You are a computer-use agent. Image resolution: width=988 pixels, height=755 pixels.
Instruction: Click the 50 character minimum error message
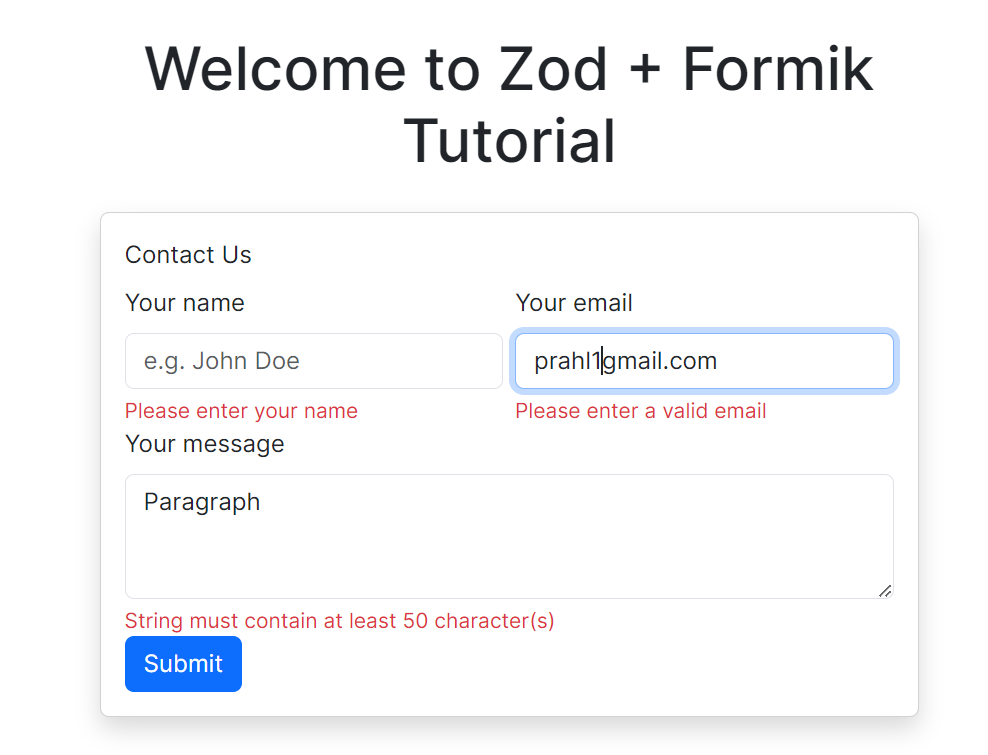340,621
